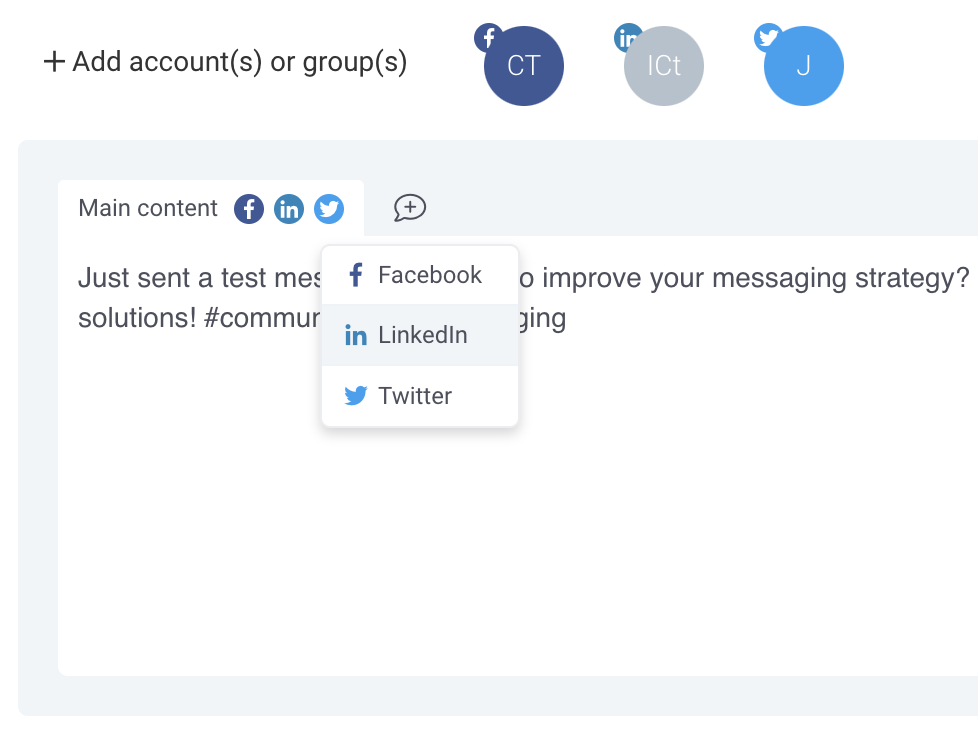Click the Facebook circle icon in Main content tab
The height and width of the screenshot is (744, 978).
tap(249, 209)
